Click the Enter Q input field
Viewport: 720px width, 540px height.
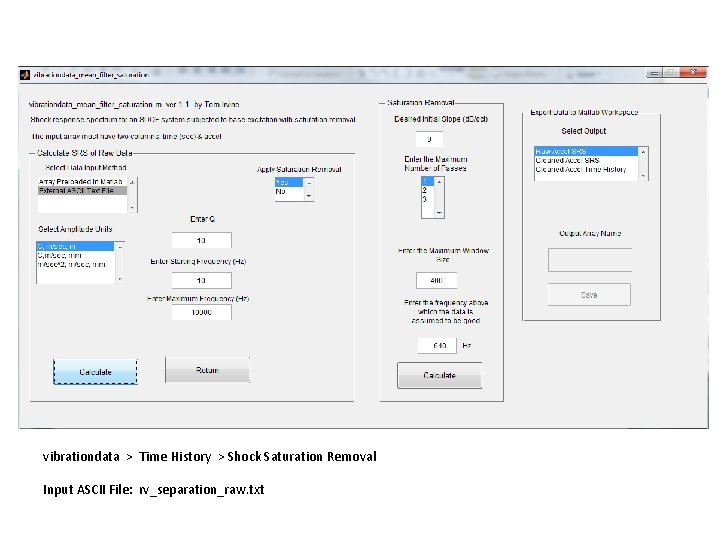[202, 240]
